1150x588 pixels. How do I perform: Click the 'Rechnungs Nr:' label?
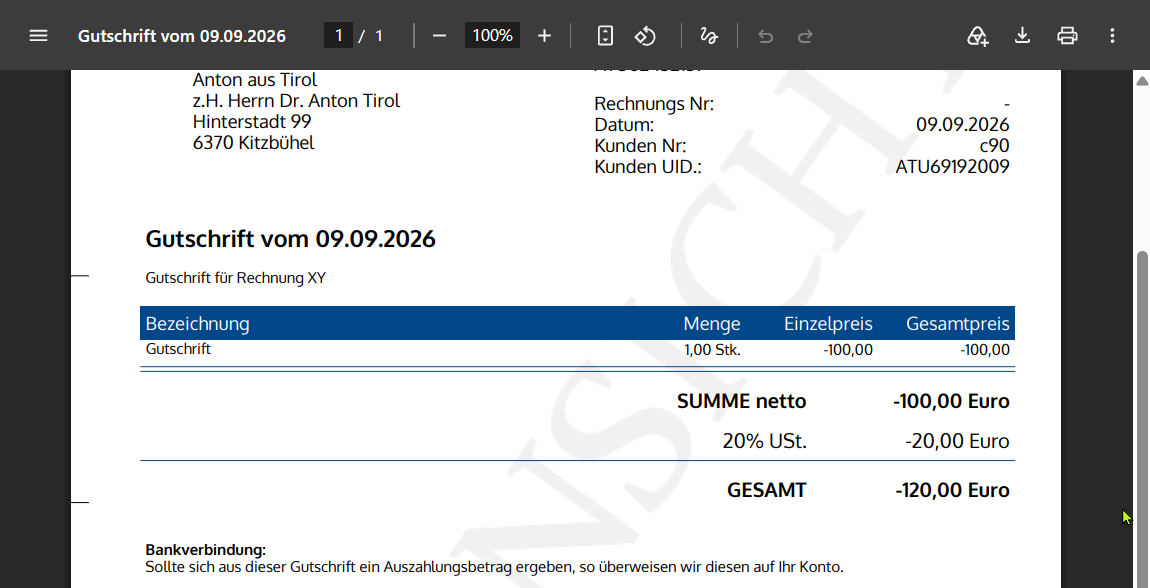[654, 104]
